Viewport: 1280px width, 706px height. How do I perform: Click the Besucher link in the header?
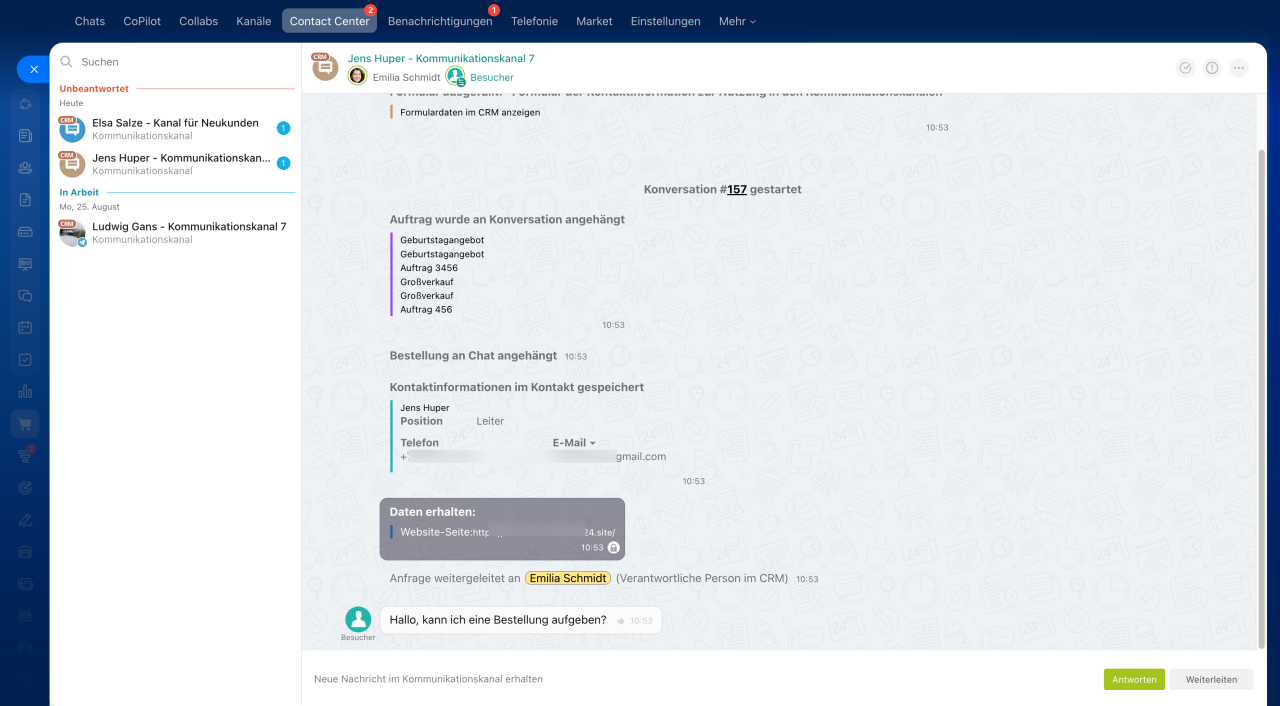tap(492, 77)
